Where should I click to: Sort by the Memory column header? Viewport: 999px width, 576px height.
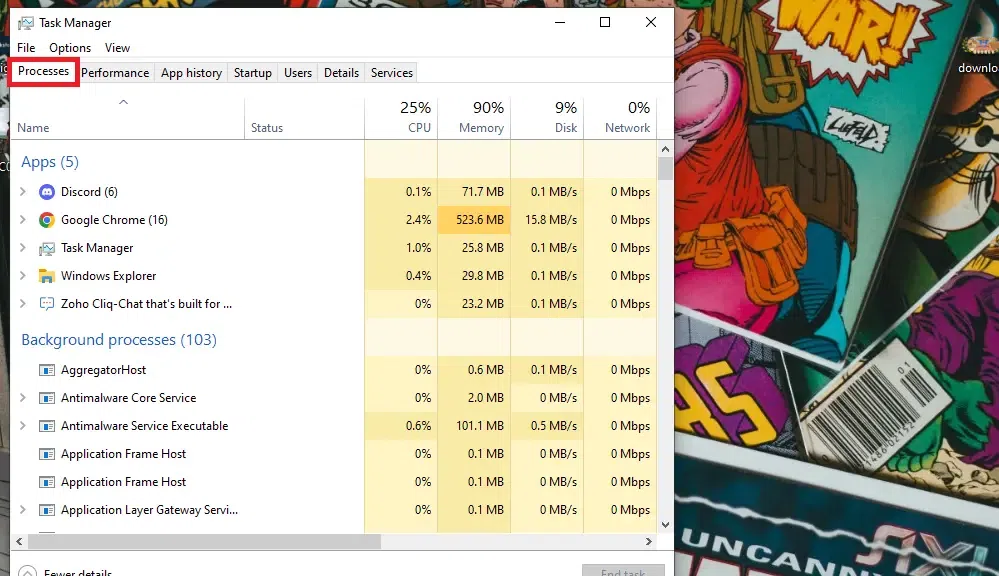pyautogui.click(x=474, y=119)
